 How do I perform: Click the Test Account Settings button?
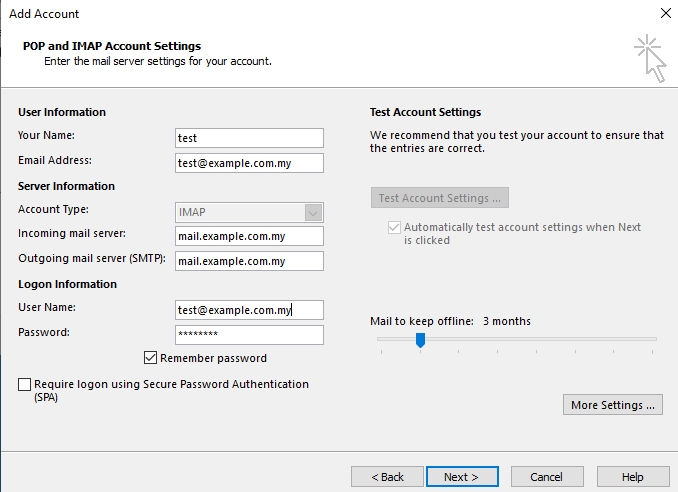pyautogui.click(x=440, y=198)
